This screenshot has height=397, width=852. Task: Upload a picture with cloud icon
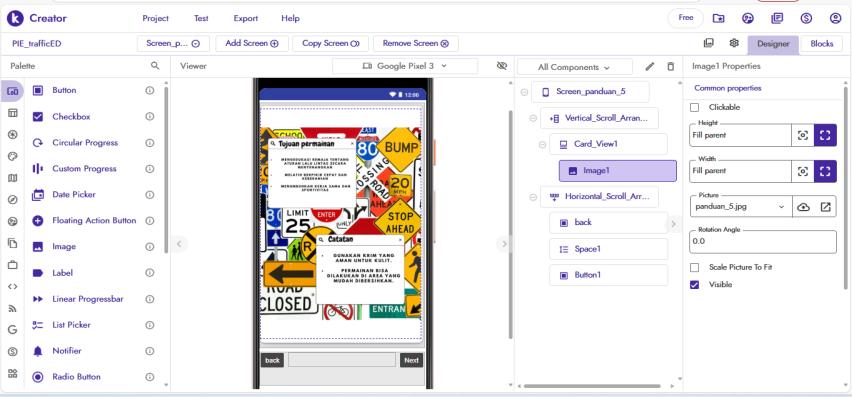803,206
